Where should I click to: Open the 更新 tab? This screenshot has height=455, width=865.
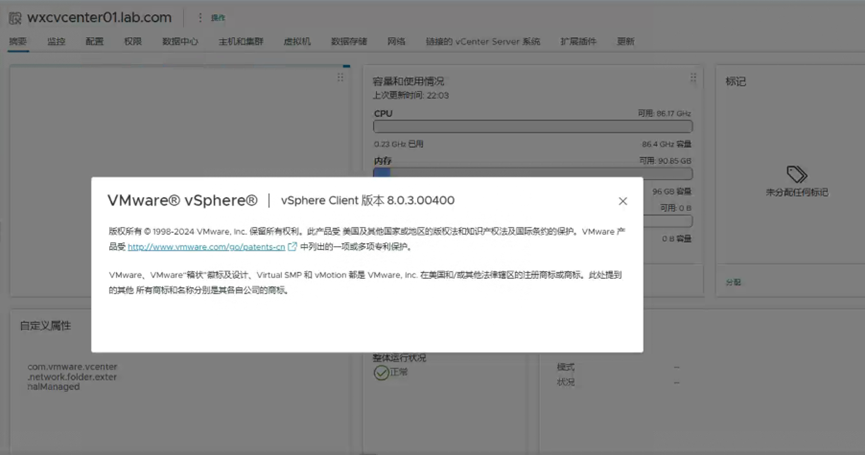pos(626,41)
